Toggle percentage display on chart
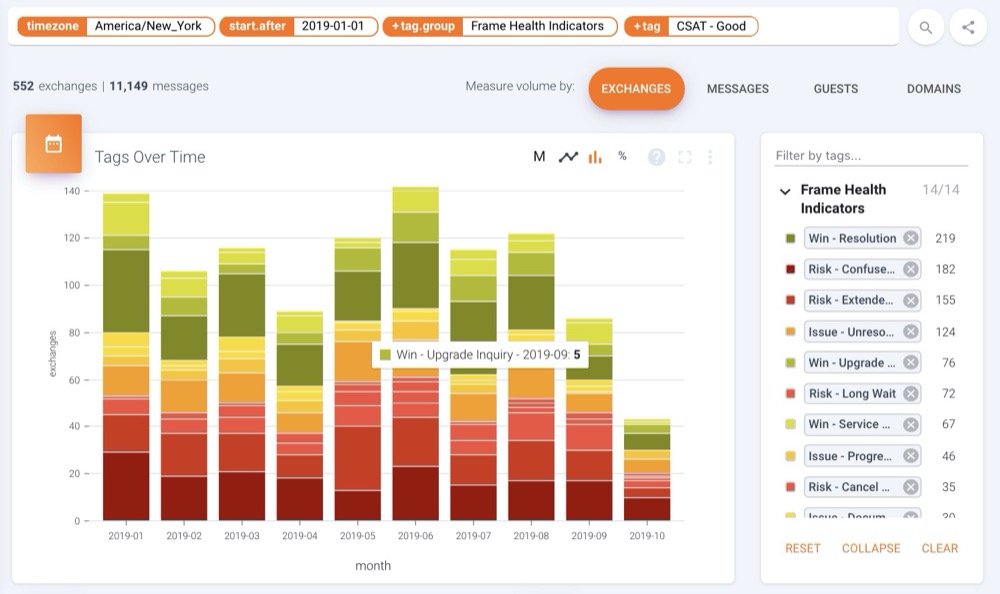1000x594 pixels. [x=622, y=156]
